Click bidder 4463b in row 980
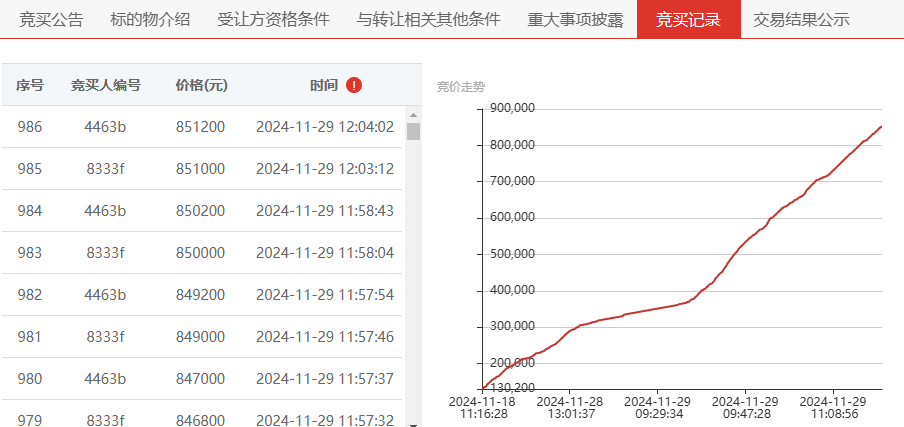This screenshot has width=904, height=427. [105, 379]
